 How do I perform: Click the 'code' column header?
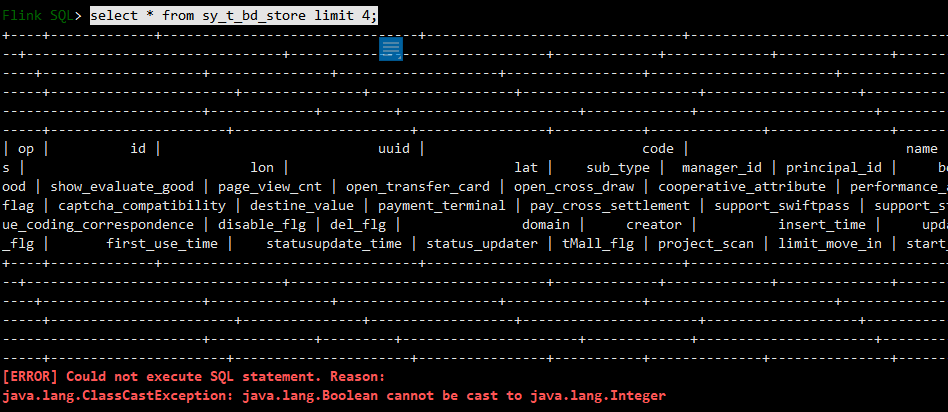pos(658,149)
